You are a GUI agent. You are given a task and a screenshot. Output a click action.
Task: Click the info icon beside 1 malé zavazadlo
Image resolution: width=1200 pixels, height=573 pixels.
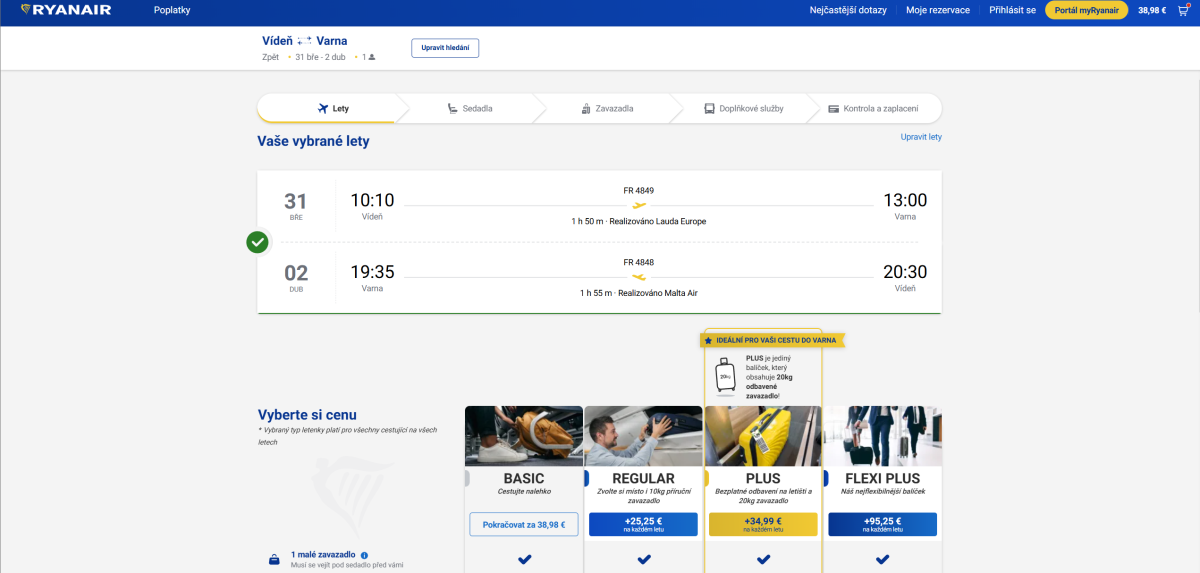[x=364, y=555]
